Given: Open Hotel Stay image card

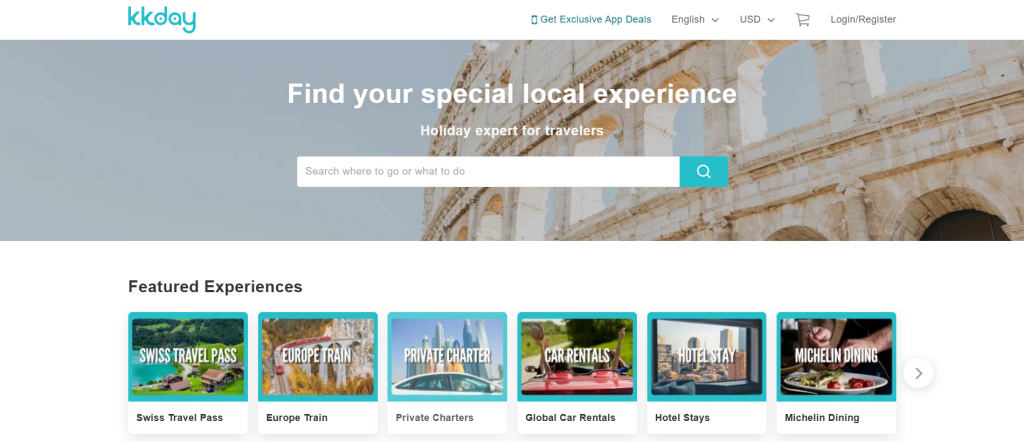Looking at the screenshot, I should pos(707,356).
